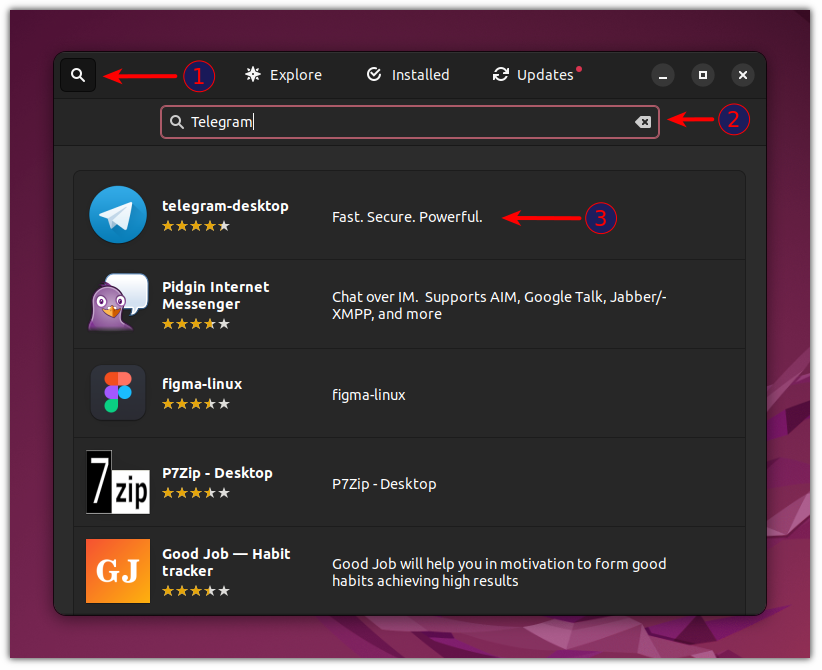Click the Updates refresh icon
The height and width of the screenshot is (670, 822).
pos(501,74)
